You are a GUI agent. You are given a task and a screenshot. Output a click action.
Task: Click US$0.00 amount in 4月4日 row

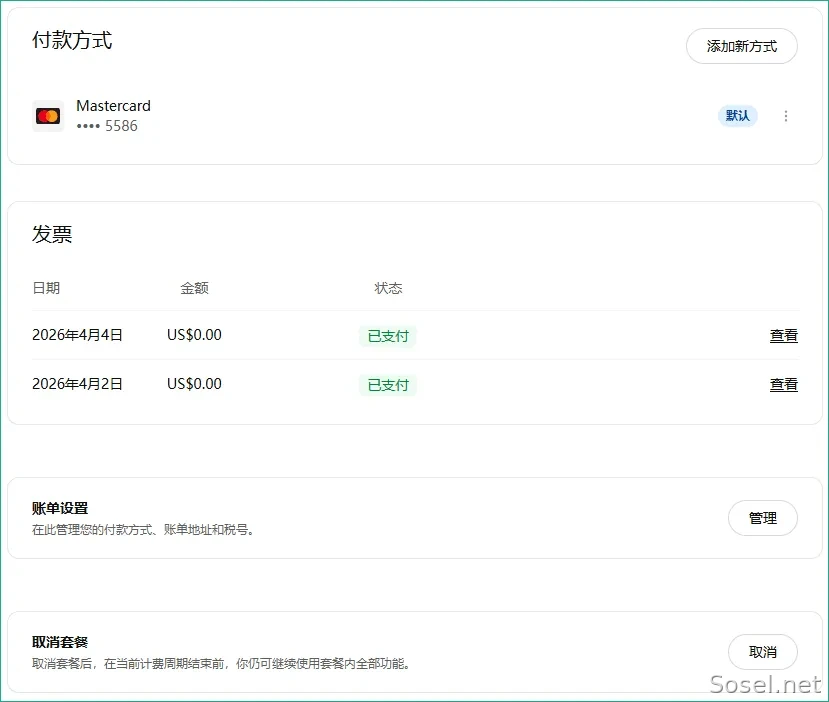[x=194, y=335]
